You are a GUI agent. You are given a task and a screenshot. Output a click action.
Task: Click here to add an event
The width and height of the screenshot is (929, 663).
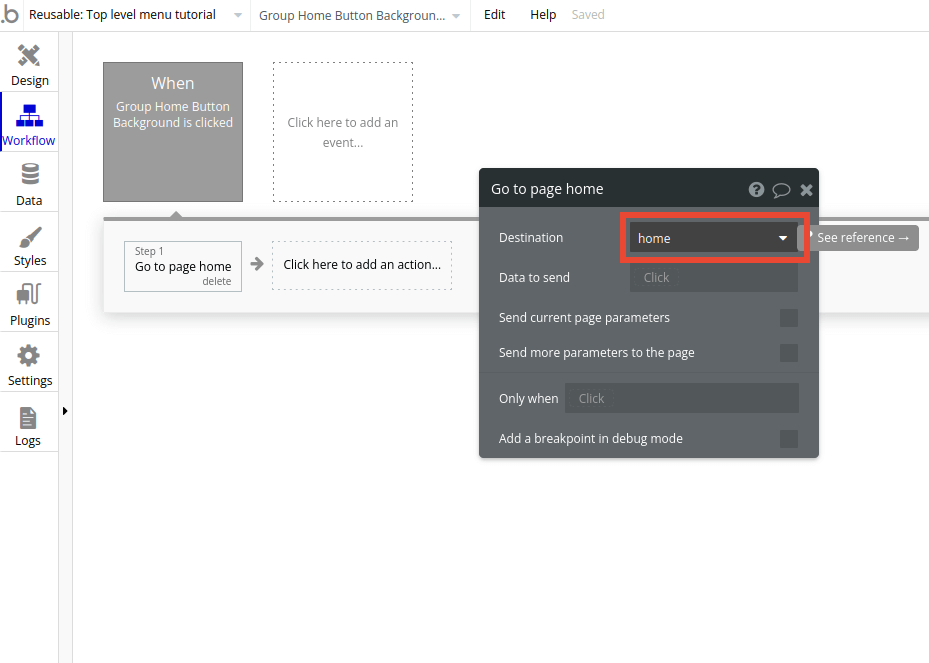342,132
